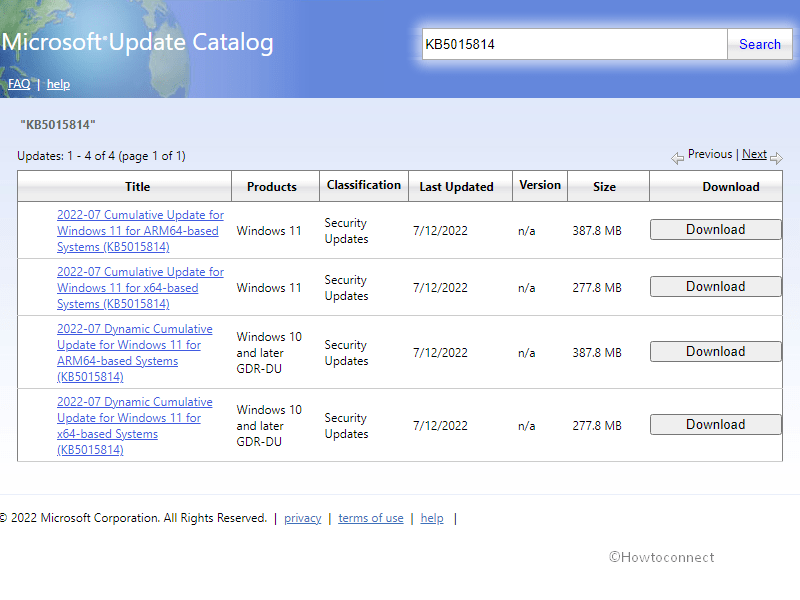Image resolution: width=800 pixels, height=600 pixels.
Task: Click the Search button
Action: click(759, 44)
